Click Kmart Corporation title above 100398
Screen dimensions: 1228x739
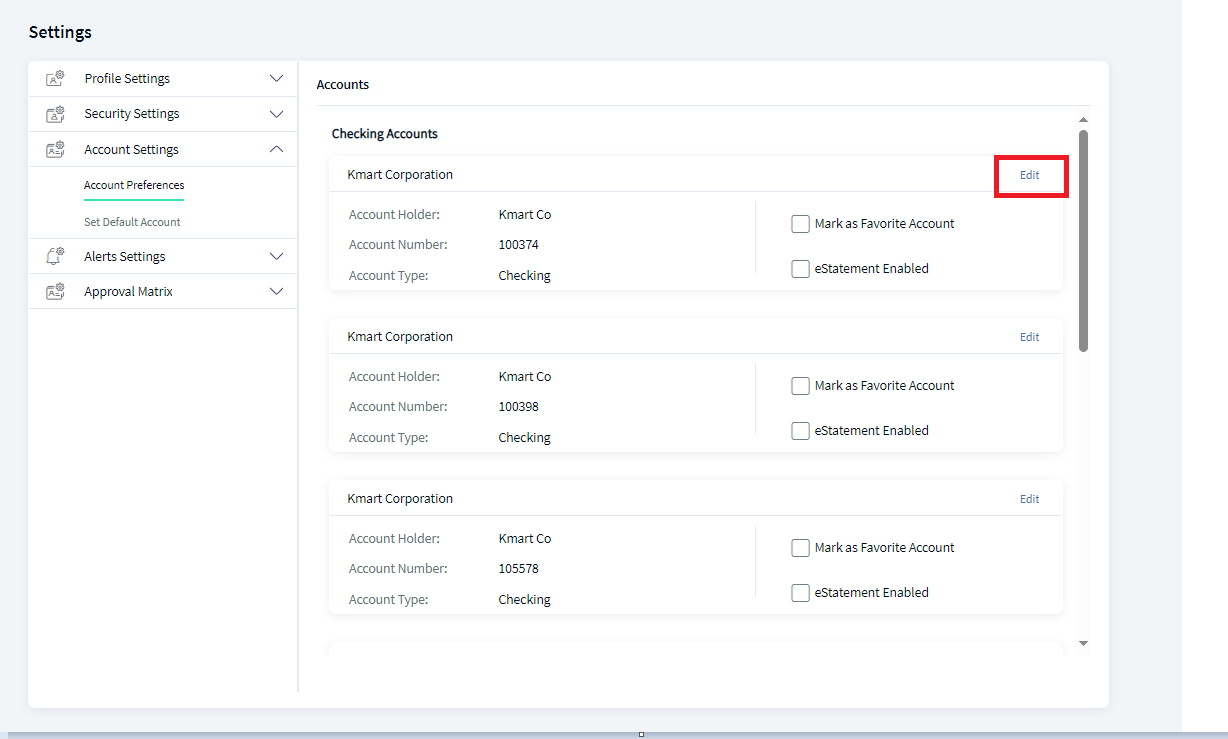tap(400, 337)
